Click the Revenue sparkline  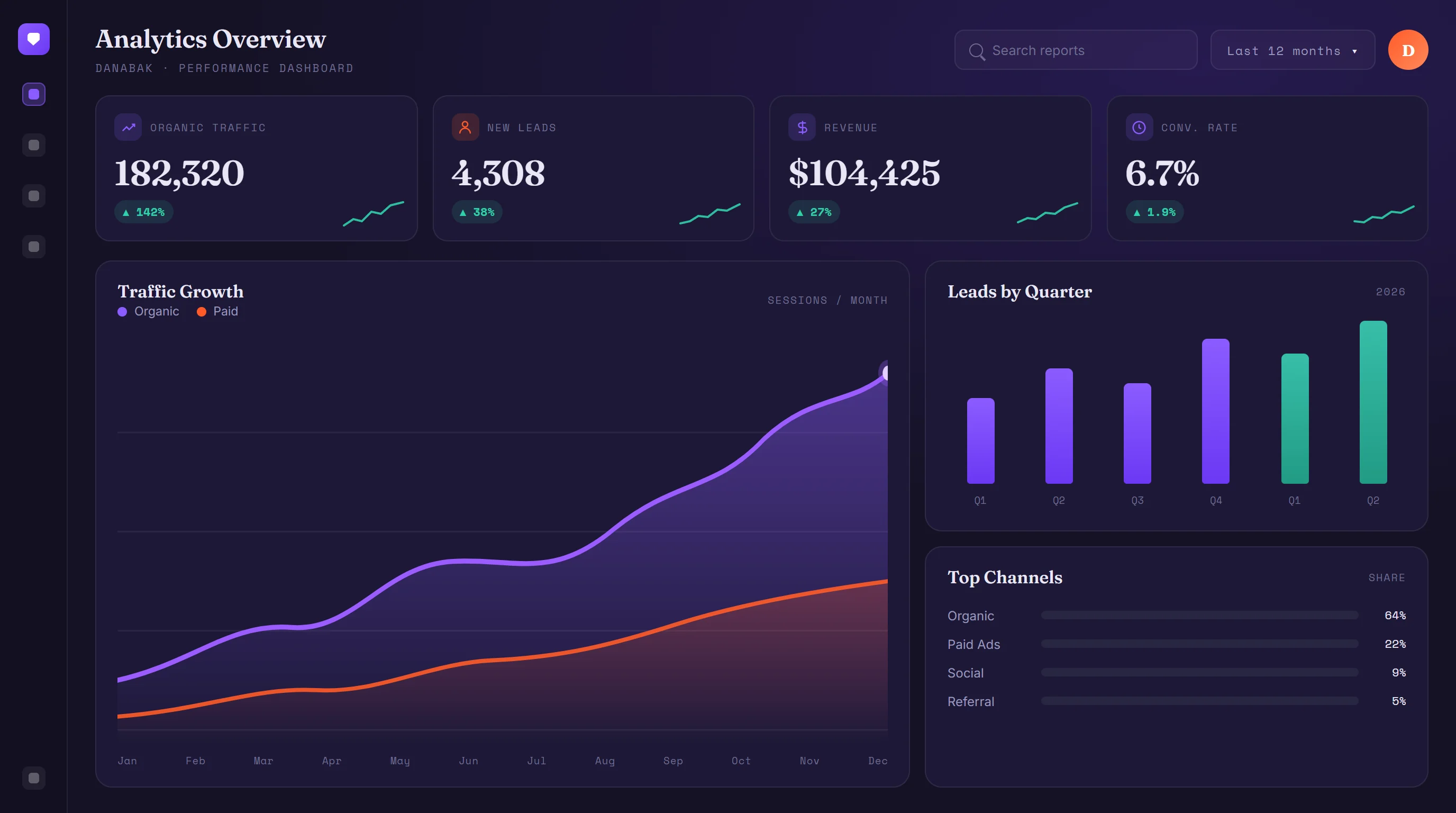tap(1048, 213)
